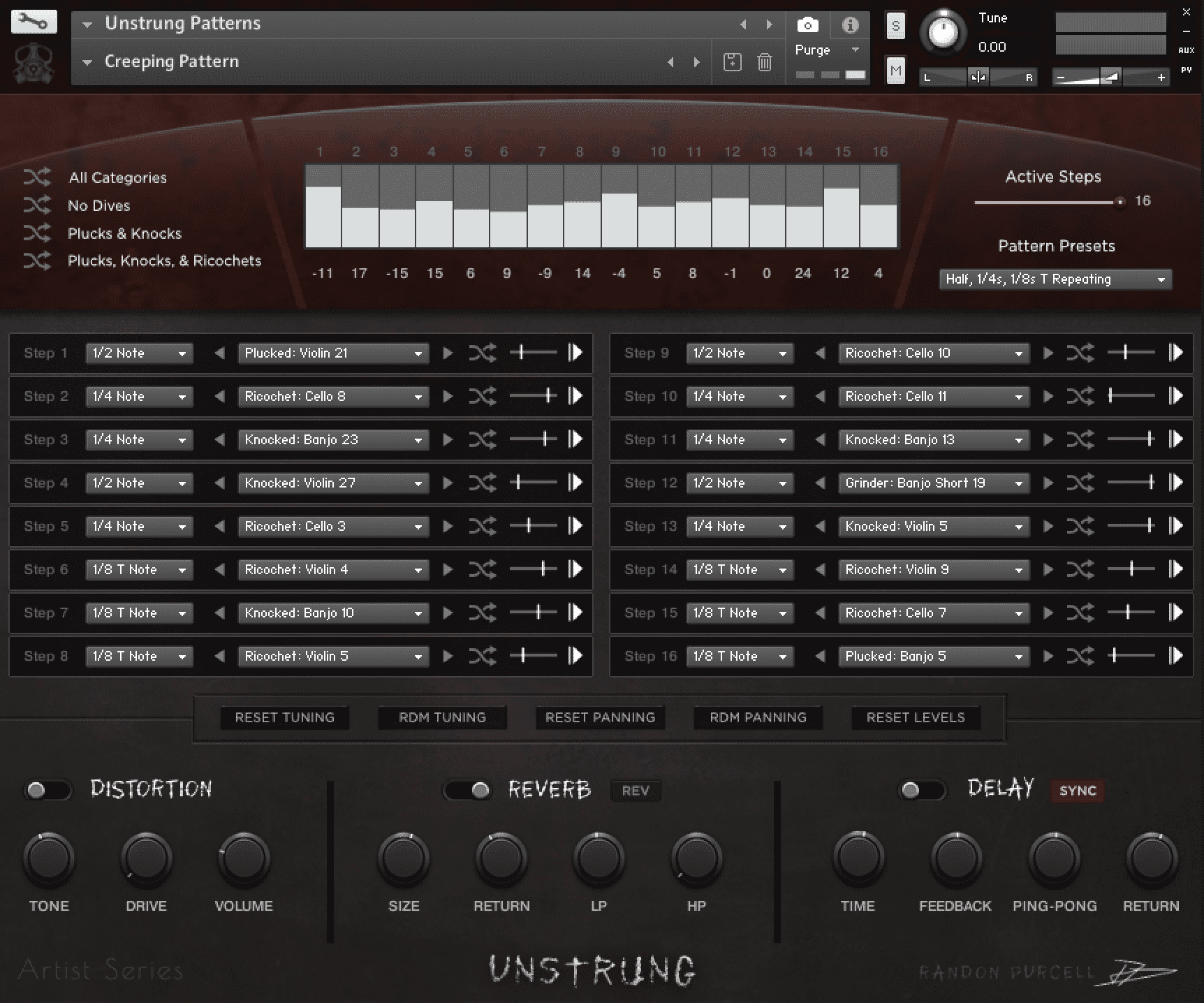Open the Grinder: Banjo Short 19 dropdown
Image resolution: width=1204 pixels, height=1003 pixels.
point(934,483)
